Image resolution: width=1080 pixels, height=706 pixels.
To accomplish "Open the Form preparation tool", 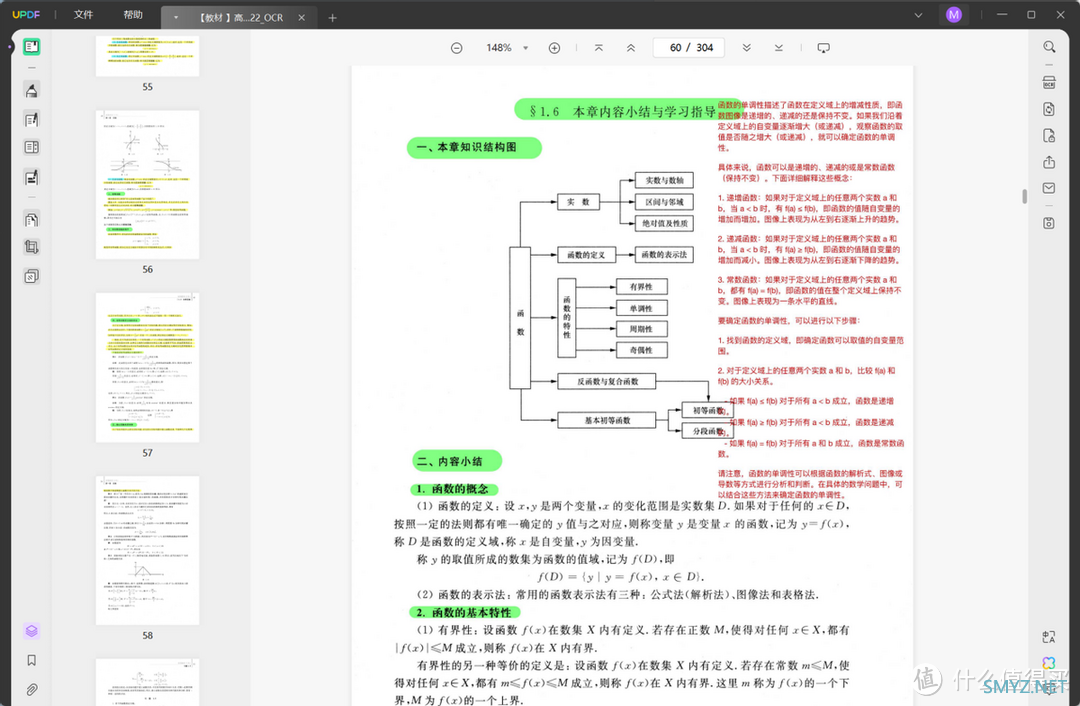I will coord(31,147).
